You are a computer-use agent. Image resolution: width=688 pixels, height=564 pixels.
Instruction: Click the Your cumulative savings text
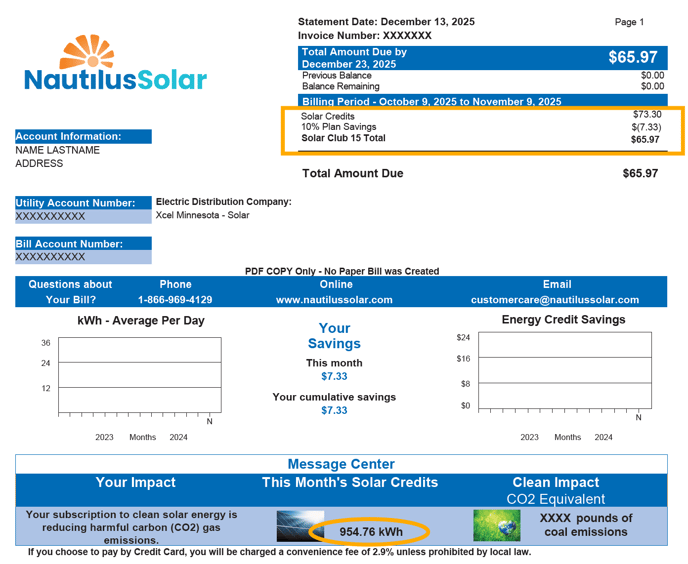[x=334, y=397]
